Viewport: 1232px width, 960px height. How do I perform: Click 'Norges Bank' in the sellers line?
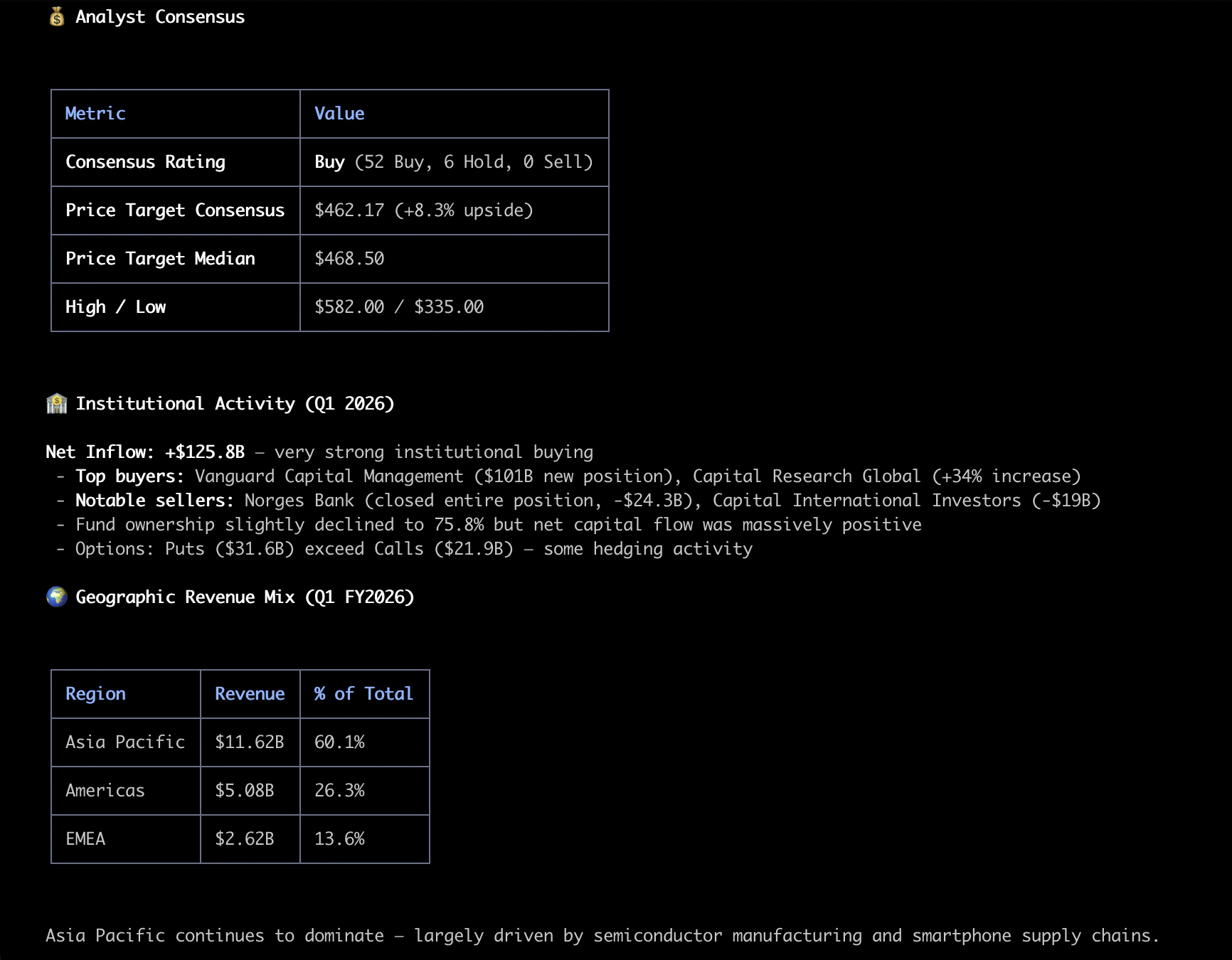(x=299, y=501)
